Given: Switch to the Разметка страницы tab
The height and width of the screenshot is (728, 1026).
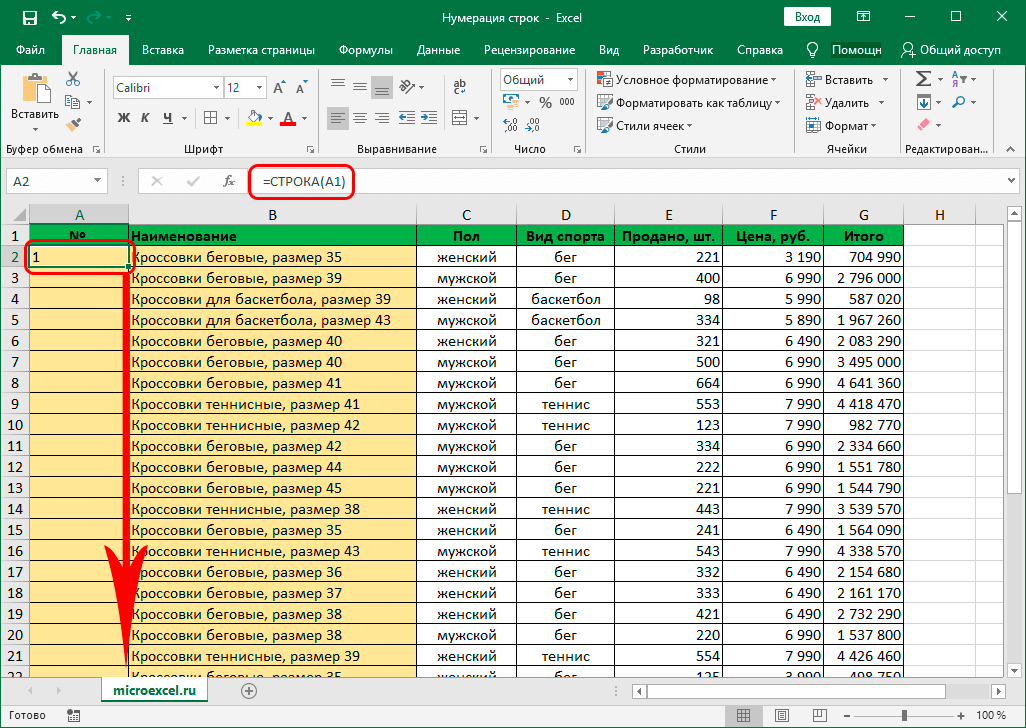Looking at the screenshot, I should (x=261, y=50).
